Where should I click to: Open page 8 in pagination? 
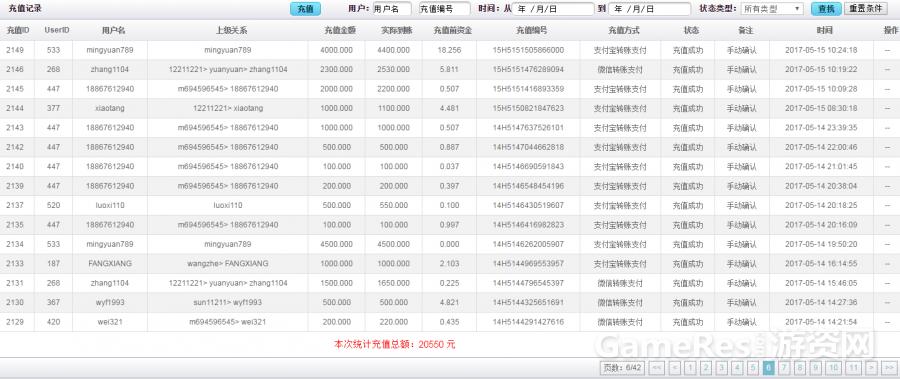[799, 368]
